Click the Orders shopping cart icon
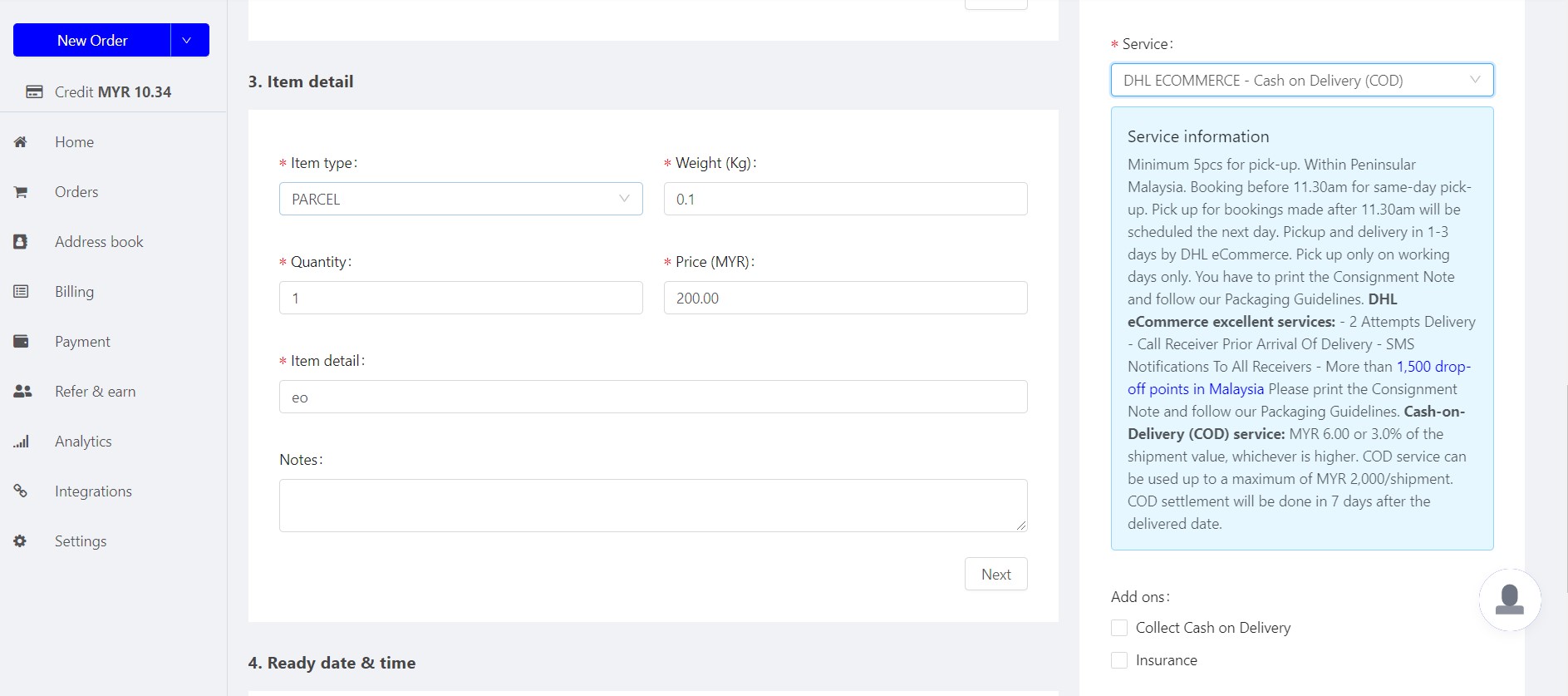The width and height of the screenshot is (1568, 696). [x=21, y=192]
